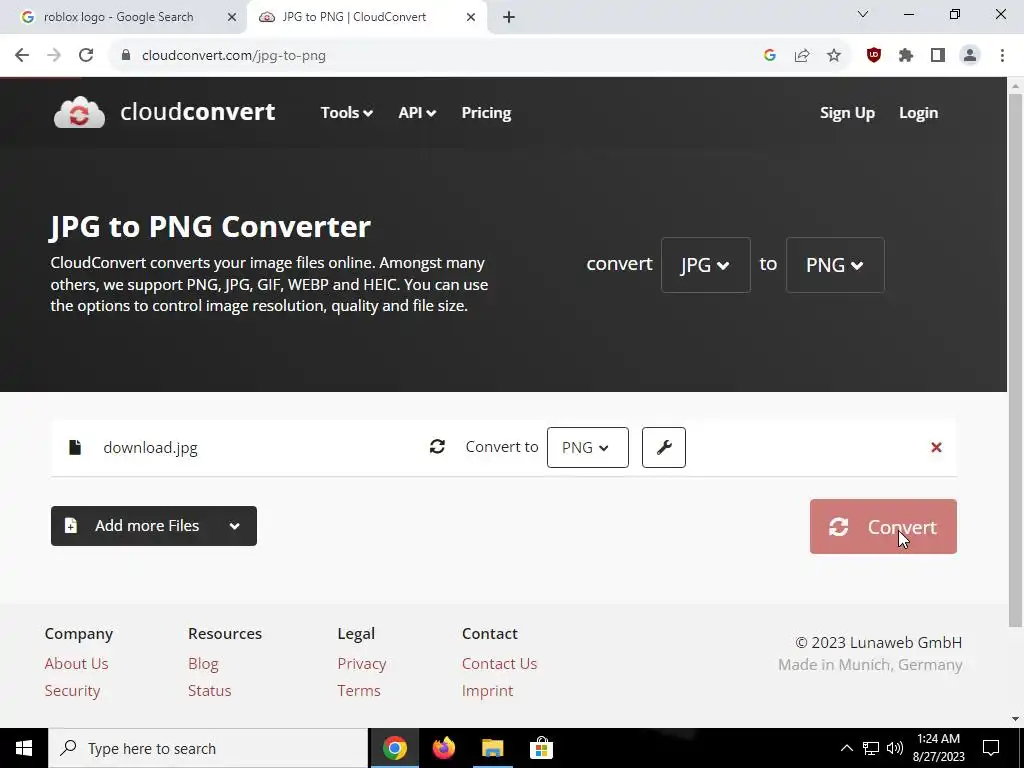
Task: Open a new browser tab
Action: coord(509,17)
